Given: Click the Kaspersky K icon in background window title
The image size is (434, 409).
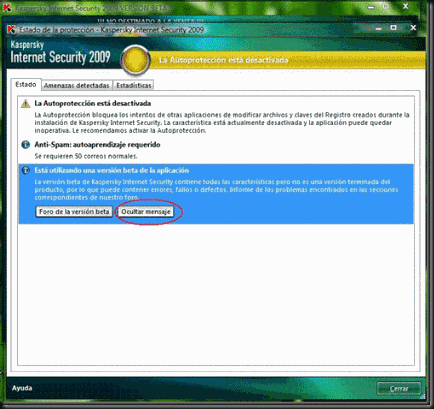Looking at the screenshot, I should point(7,8).
